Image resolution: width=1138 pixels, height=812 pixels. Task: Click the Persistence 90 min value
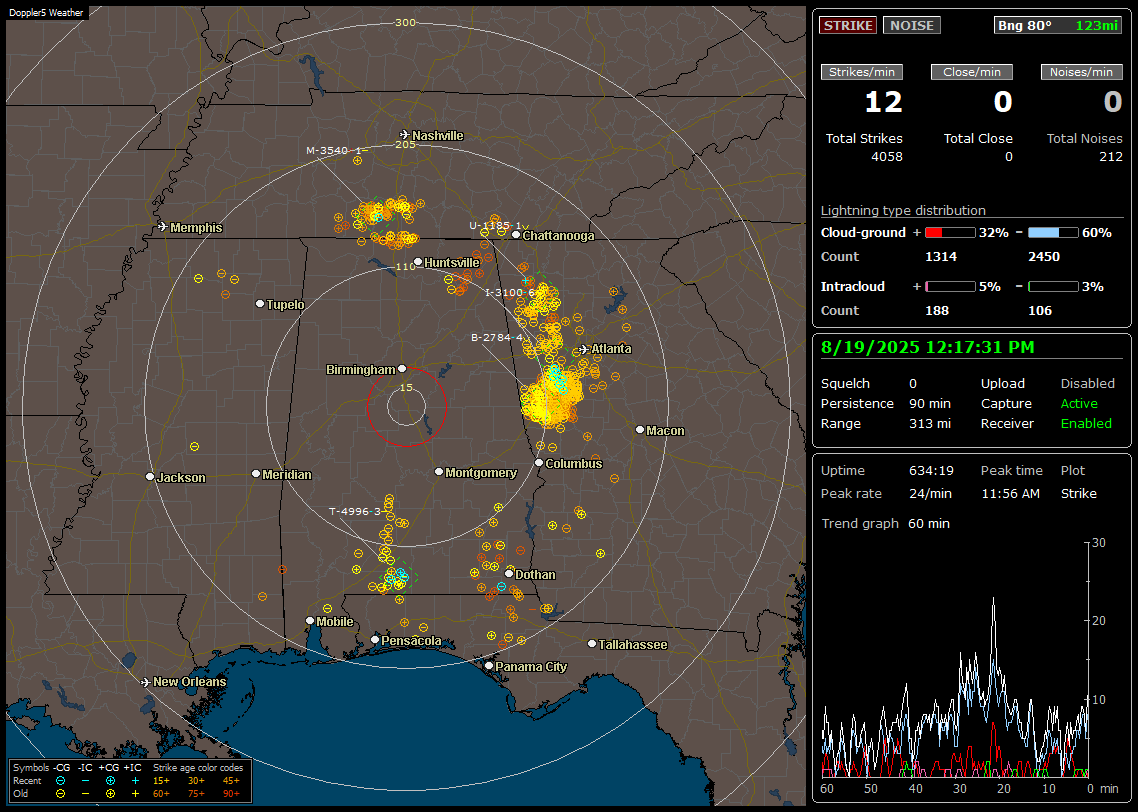(x=930, y=403)
